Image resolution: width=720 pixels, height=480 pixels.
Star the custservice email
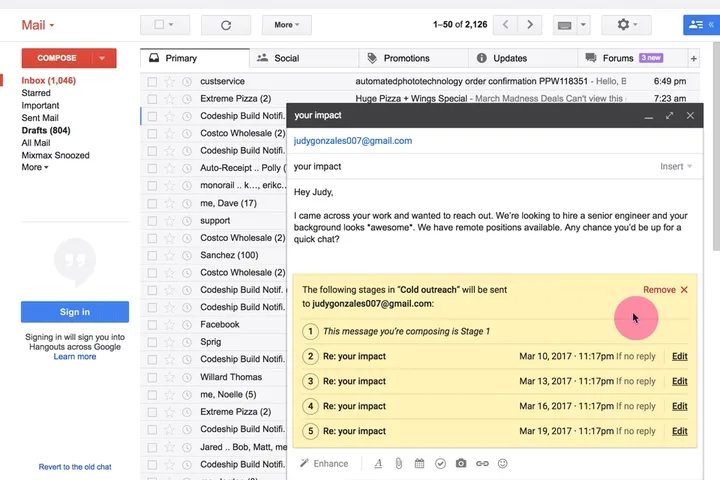(x=169, y=82)
